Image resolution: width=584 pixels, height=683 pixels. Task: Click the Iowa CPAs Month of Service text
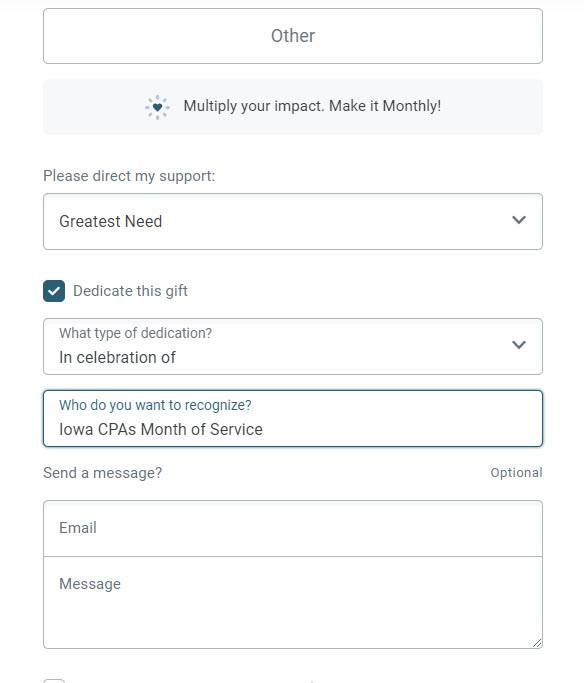(161, 429)
